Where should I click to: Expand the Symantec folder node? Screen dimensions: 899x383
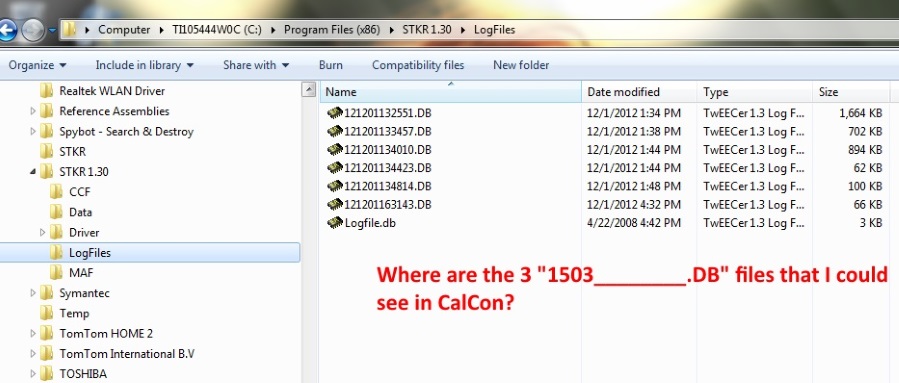pos(33,293)
